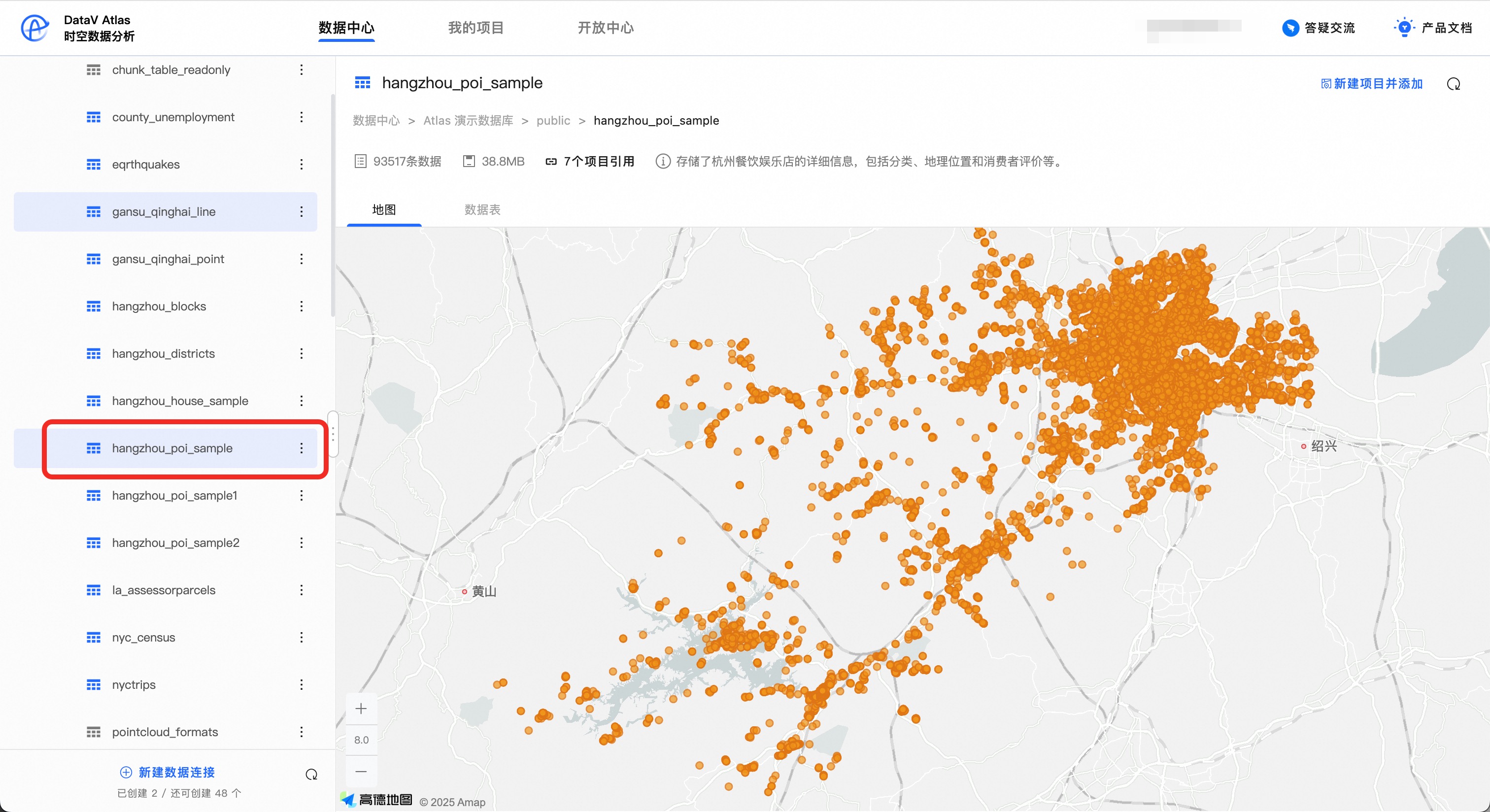Zoom out the map with minus button
This screenshot has height=812, width=1490.
click(x=361, y=771)
